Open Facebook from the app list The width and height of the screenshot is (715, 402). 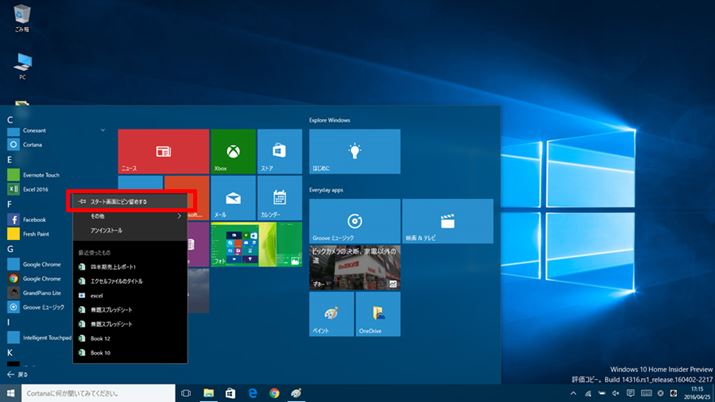(34, 219)
